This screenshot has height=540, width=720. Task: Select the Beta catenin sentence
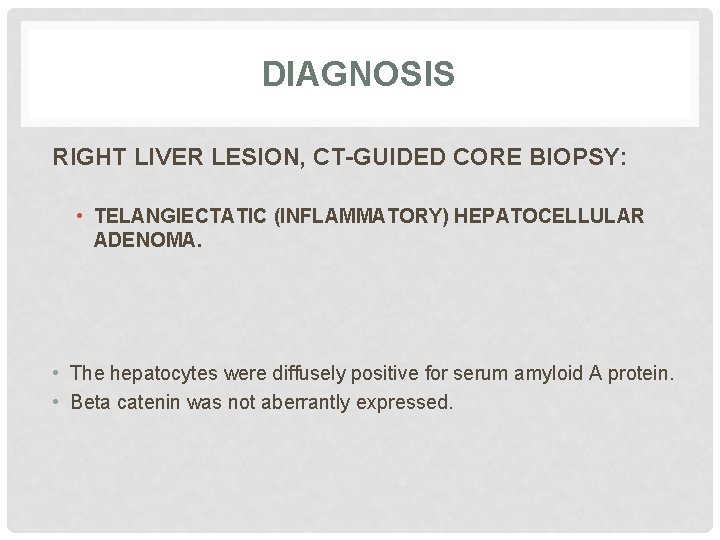(x=262, y=403)
